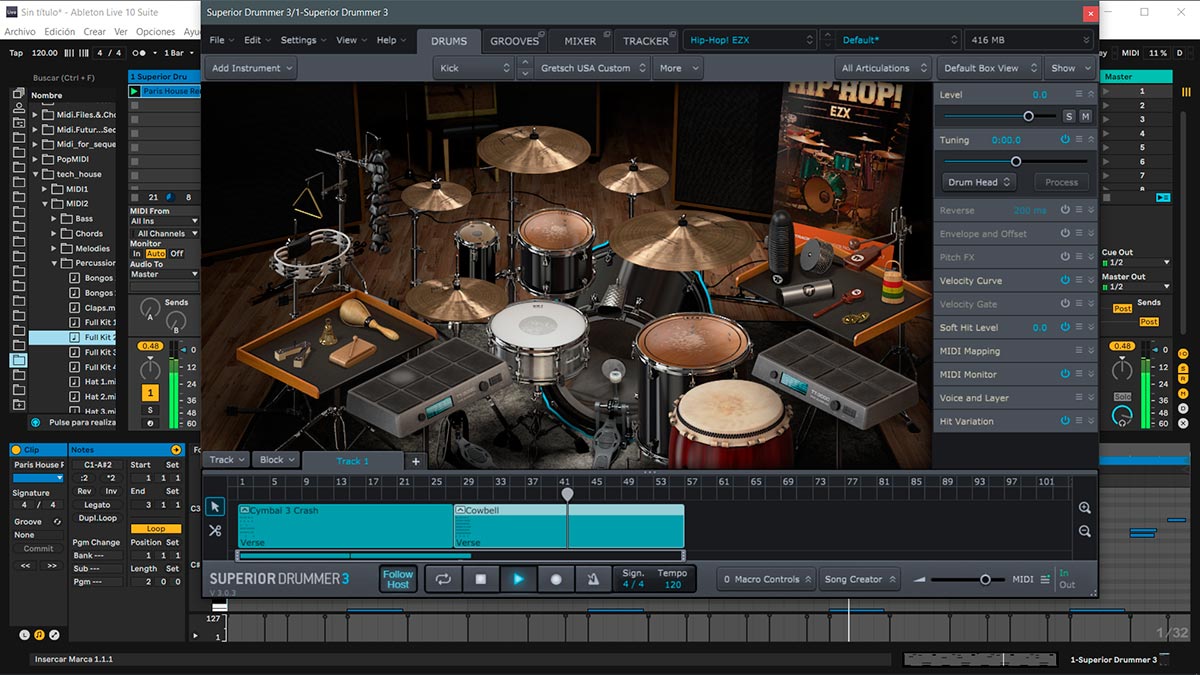Solo the drum with the S button
This screenshot has width=1200, height=675.
click(x=1069, y=117)
